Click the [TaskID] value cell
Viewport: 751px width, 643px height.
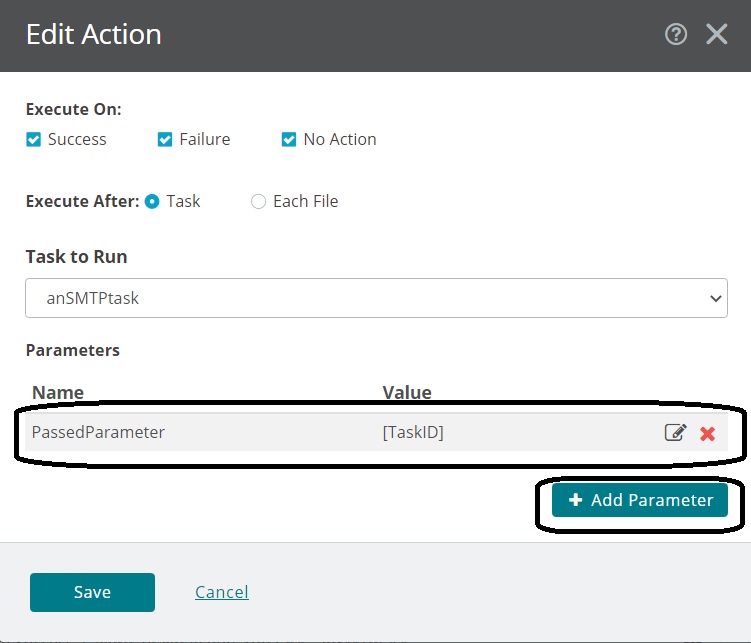pos(413,432)
